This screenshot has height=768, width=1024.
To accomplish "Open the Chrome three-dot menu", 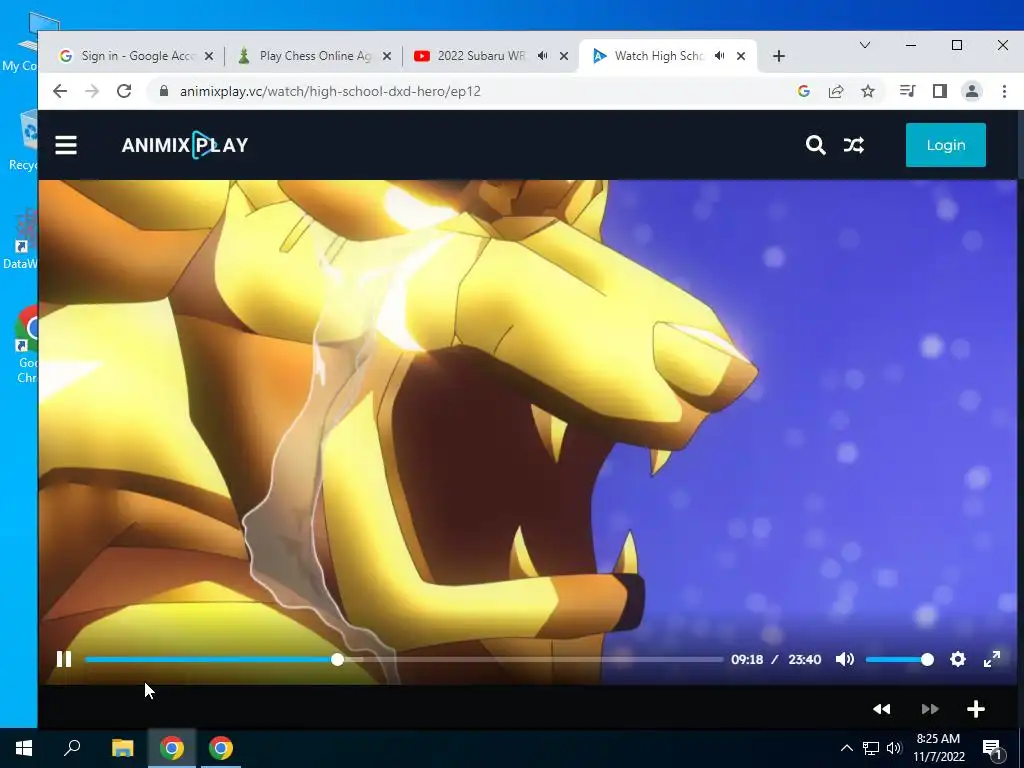I will pos(1004,91).
